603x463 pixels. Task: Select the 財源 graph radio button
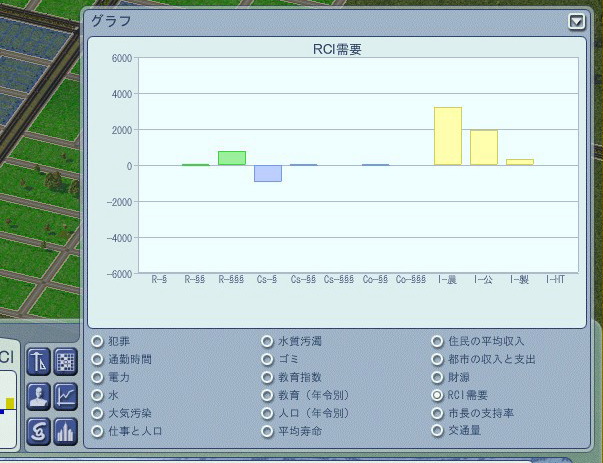[437, 377]
